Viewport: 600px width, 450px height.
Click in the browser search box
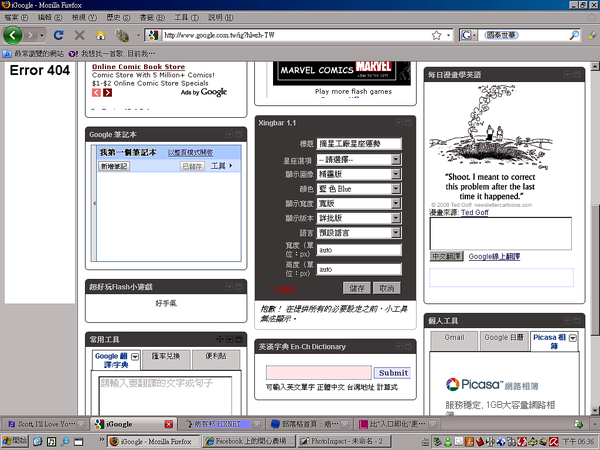(x=523, y=35)
